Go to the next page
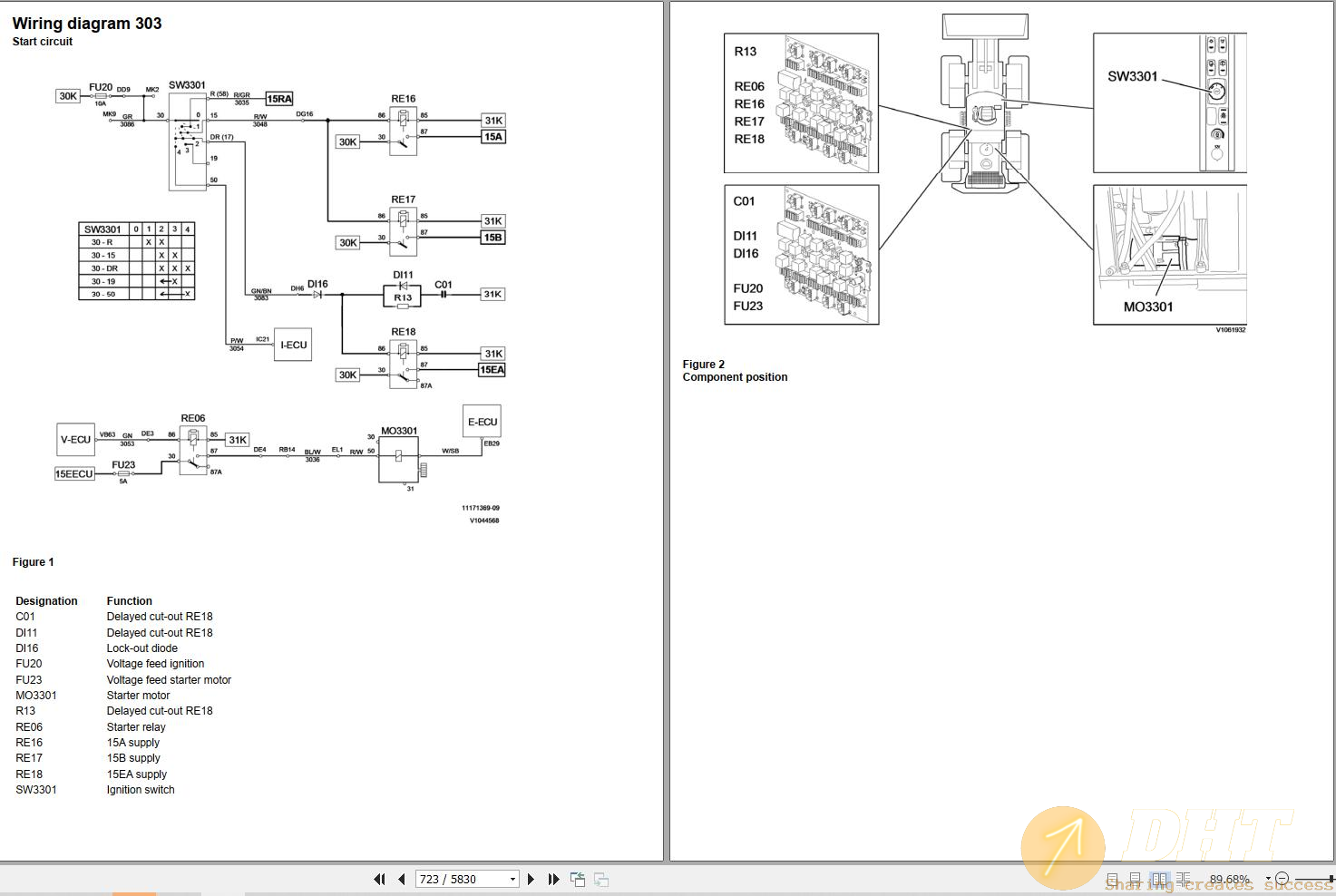 (x=531, y=879)
